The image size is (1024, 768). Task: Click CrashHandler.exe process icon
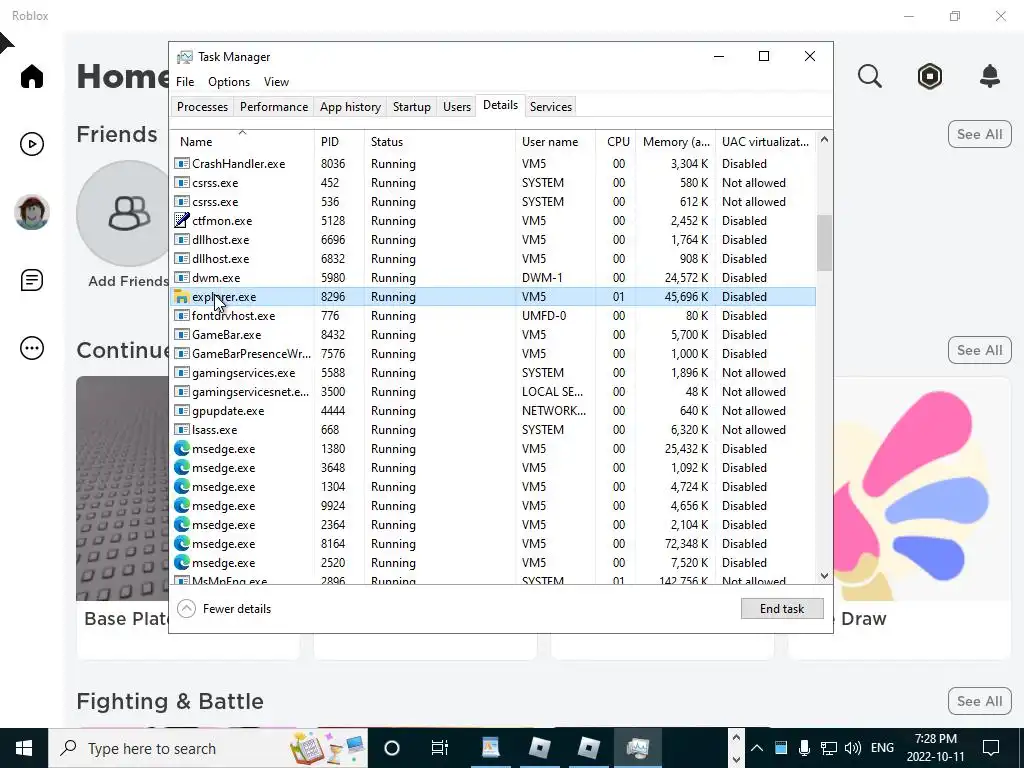tap(182, 164)
